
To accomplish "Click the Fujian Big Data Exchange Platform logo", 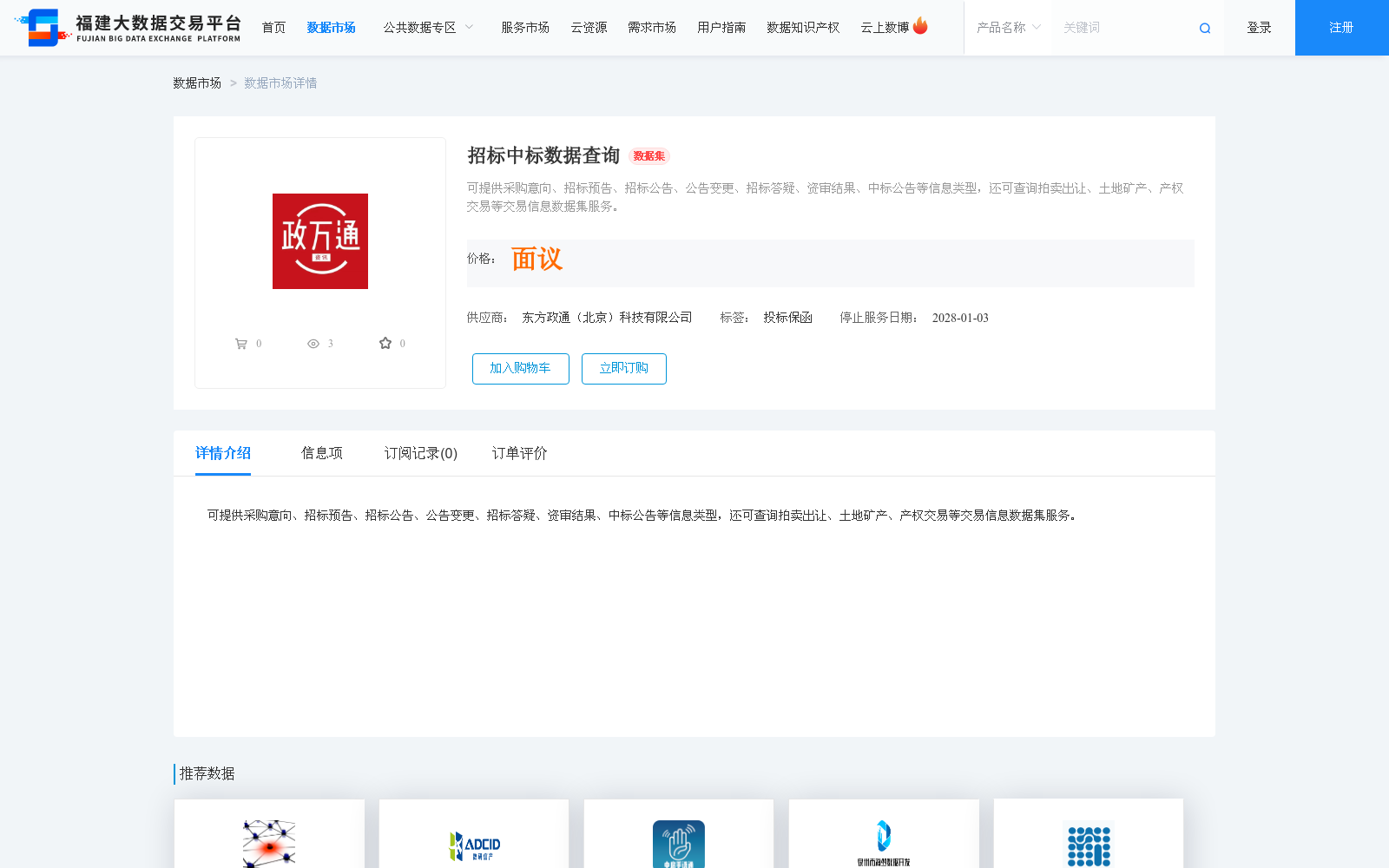I will (x=128, y=28).
